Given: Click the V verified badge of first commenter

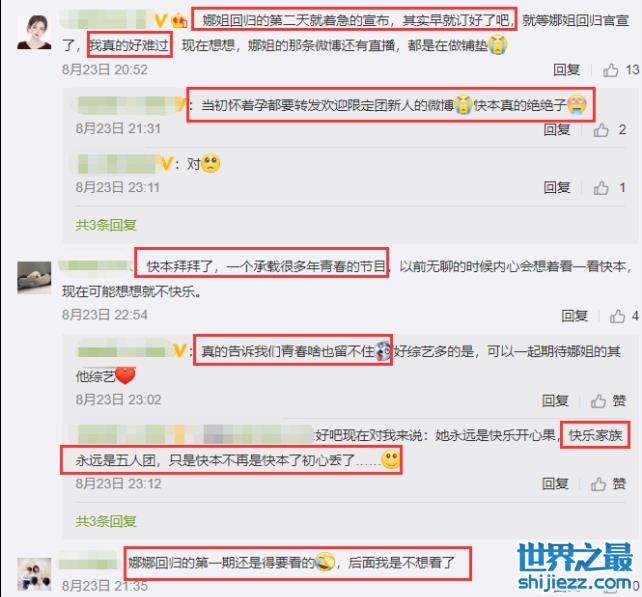Looking at the screenshot, I should 160,20.
